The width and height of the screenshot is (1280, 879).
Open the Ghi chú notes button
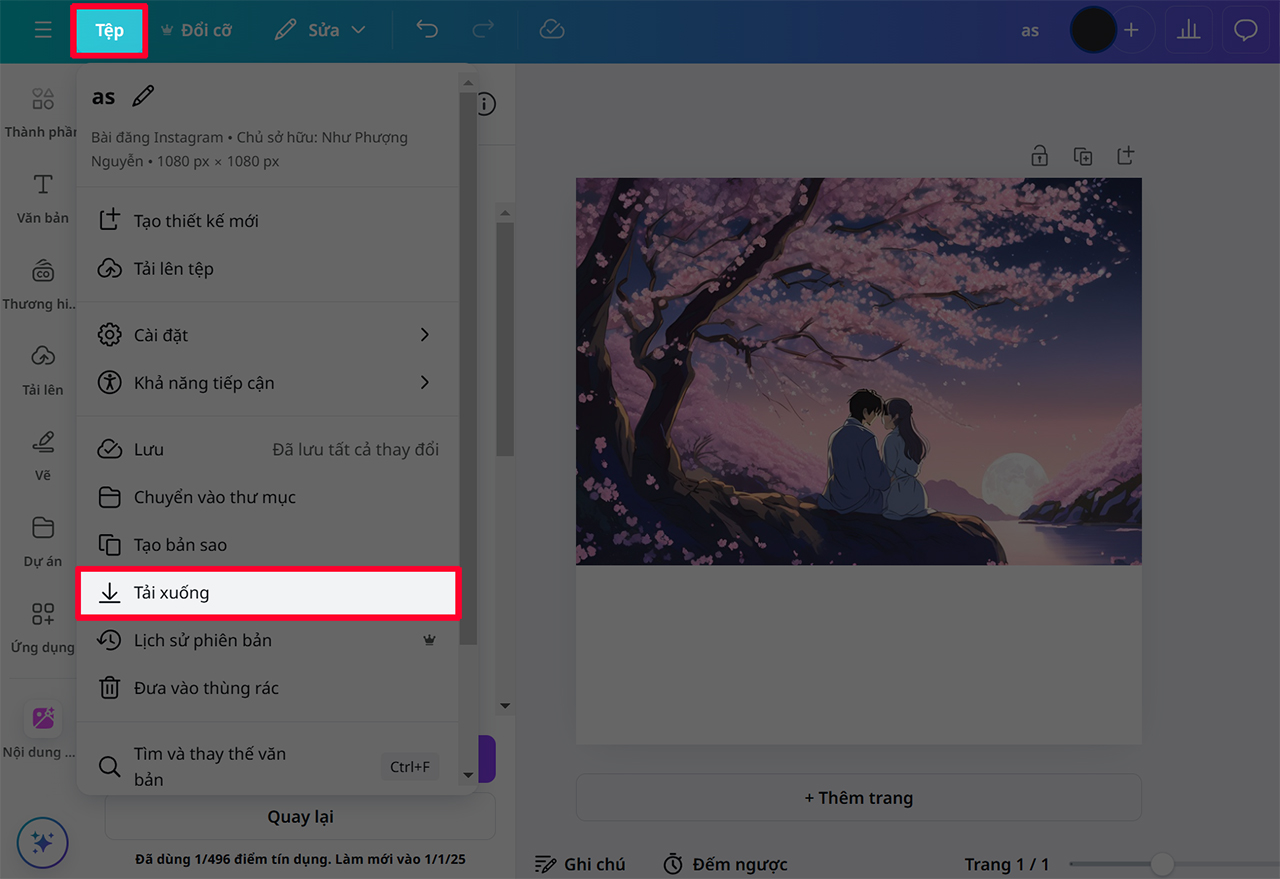(580, 864)
